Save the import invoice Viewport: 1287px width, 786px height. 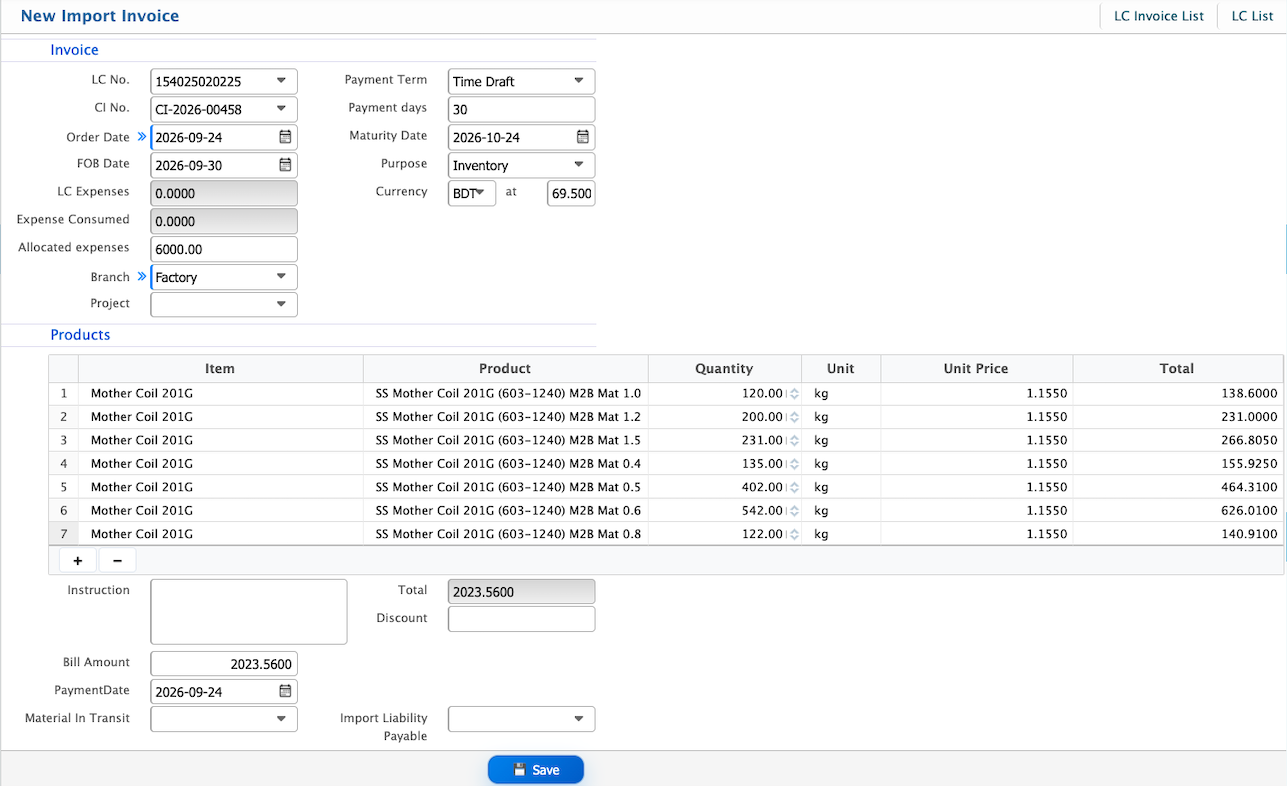[x=536, y=770]
